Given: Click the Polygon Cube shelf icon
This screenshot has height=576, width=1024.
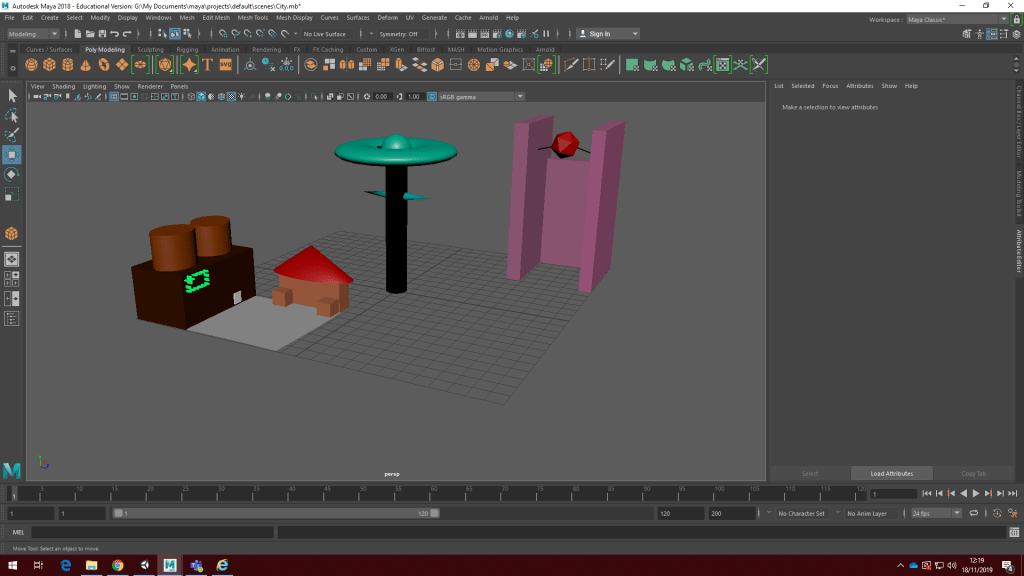Looking at the screenshot, I should click(x=50, y=65).
